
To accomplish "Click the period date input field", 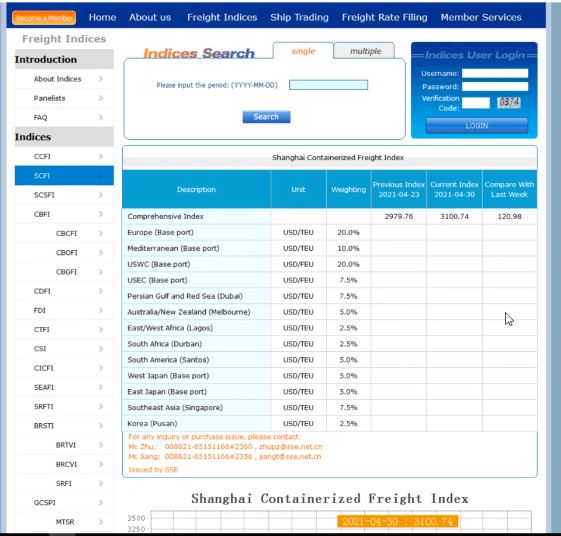I will (328, 85).
